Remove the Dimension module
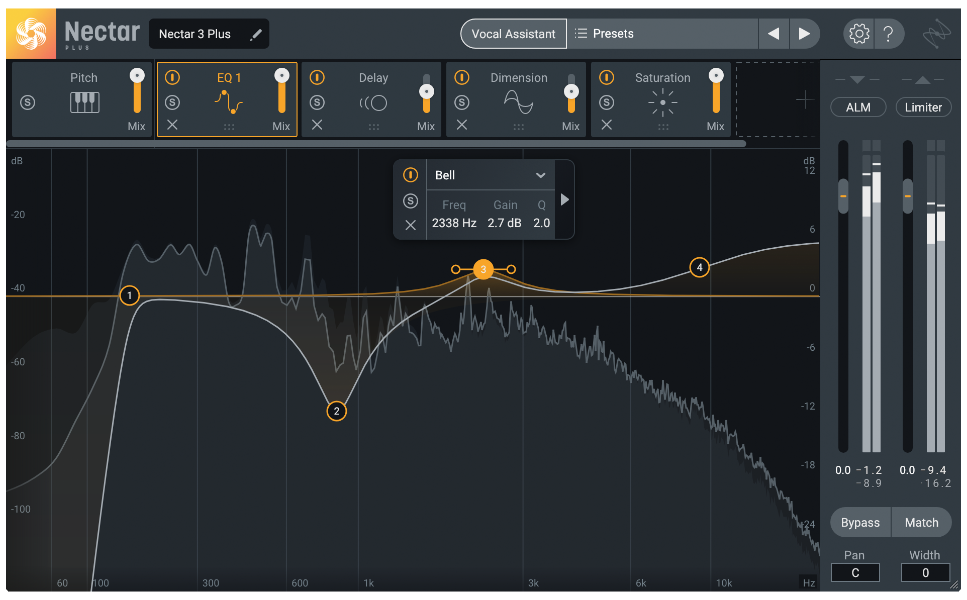 pyautogui.click(x=461, y=125)
